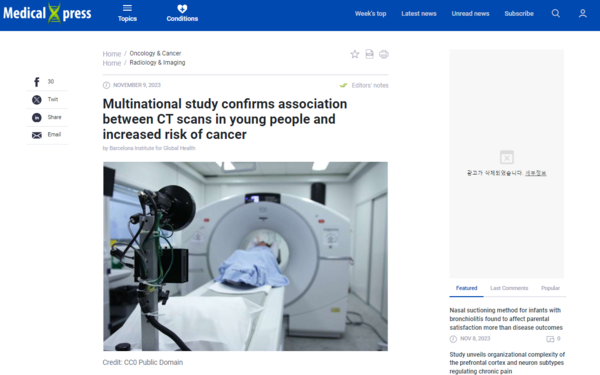Bookmark article with star icon

pyautogui.click(x=355, y=54)
